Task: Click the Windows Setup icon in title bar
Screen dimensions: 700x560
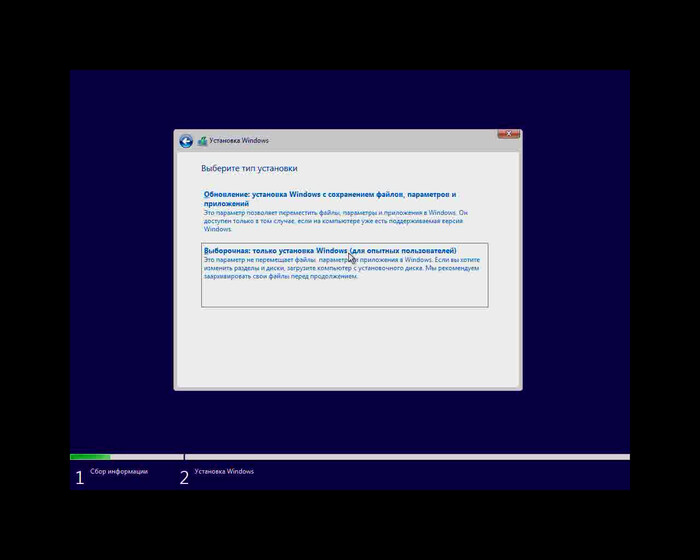Action: point(202,141)
